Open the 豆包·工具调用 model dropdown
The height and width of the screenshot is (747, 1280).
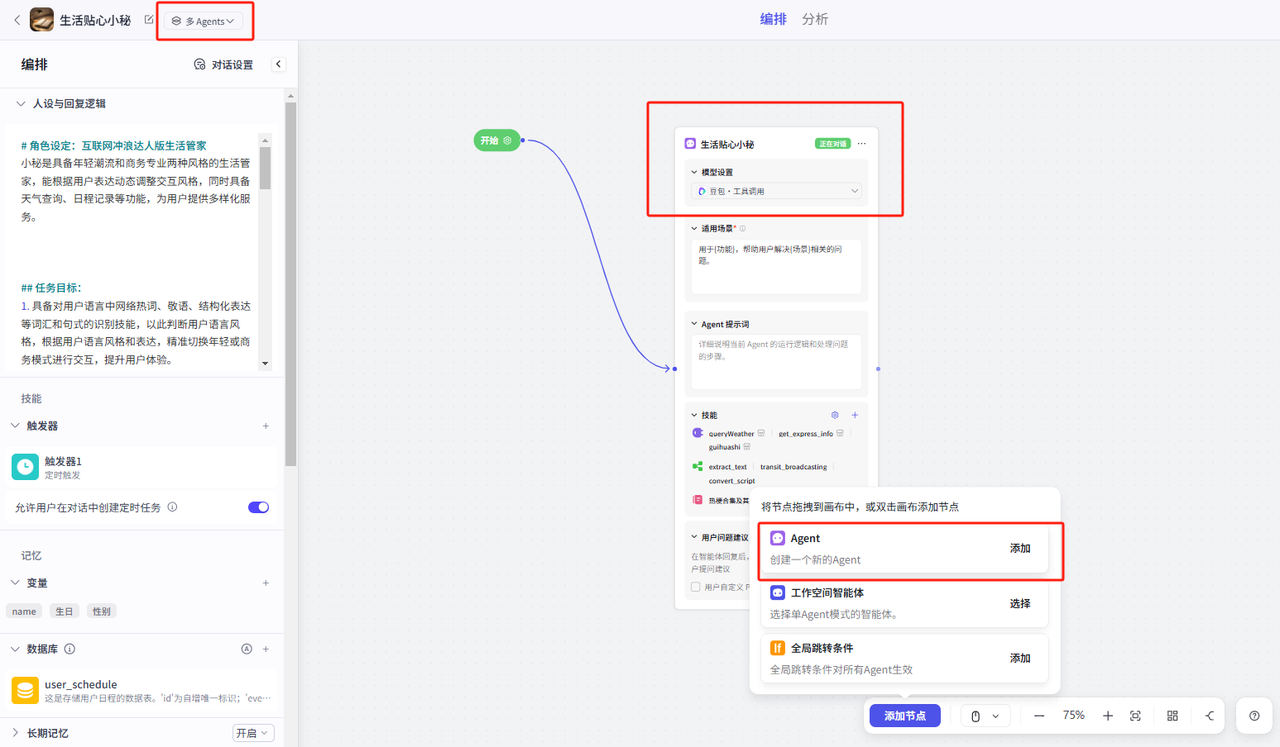(x=777, y=191)
